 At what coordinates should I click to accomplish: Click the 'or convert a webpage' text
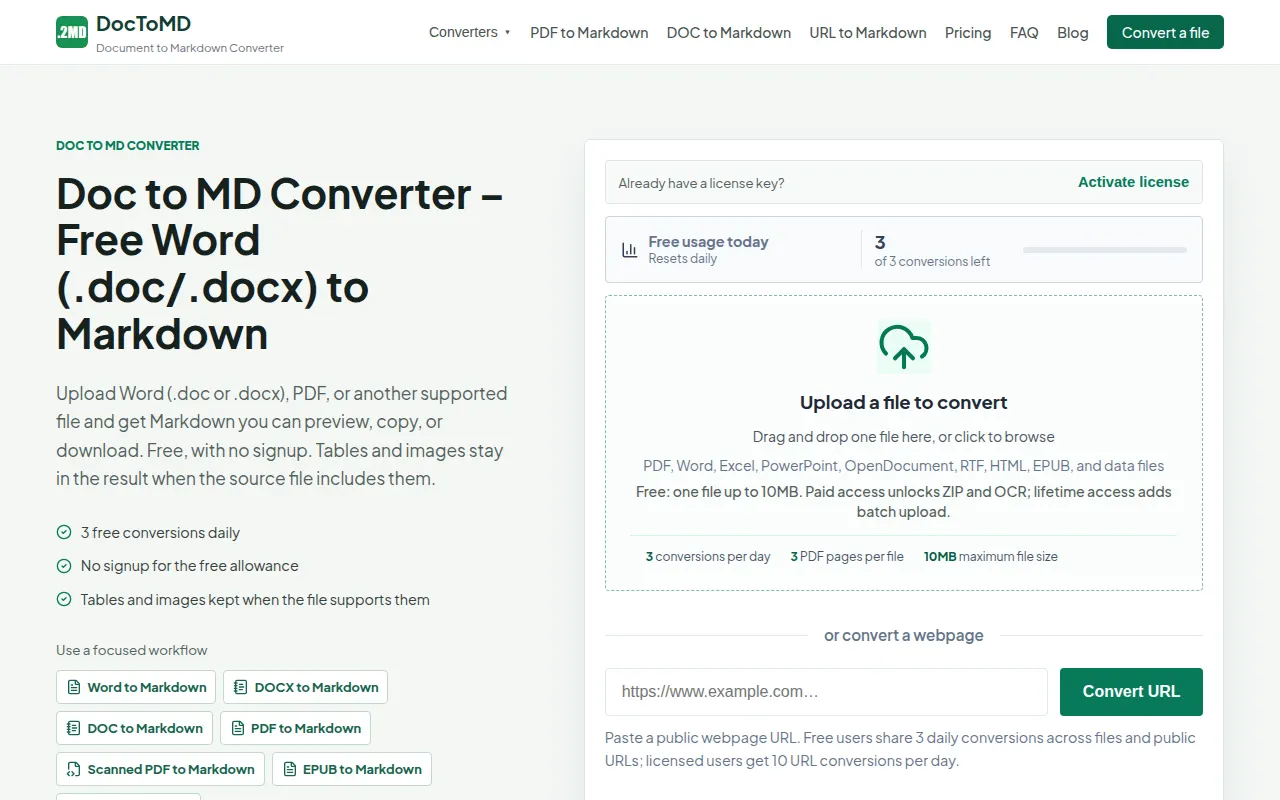pos(904,636)
